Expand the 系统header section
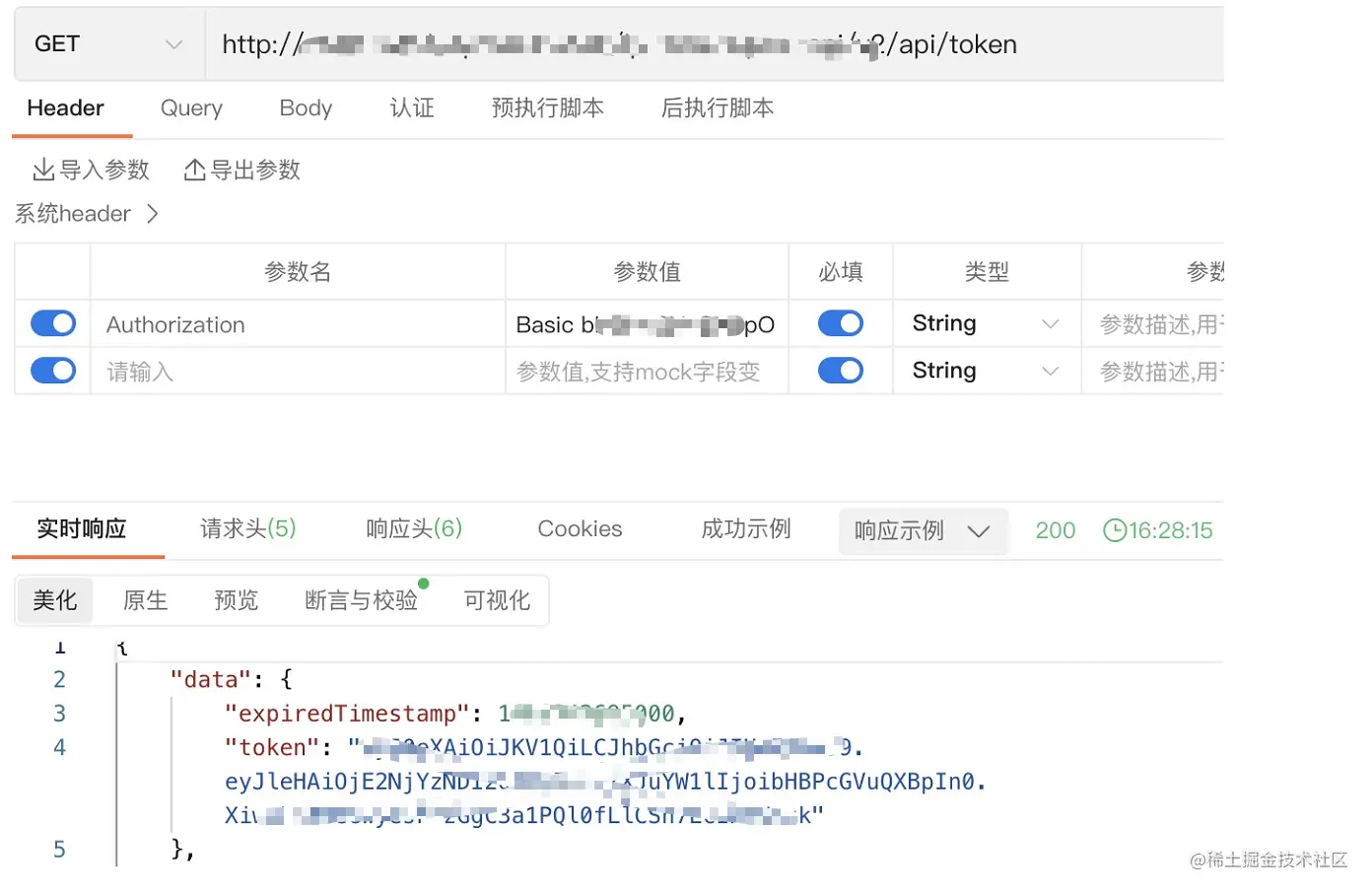The height and width of the screenshot is (894, 1372). tap(87, 214)
